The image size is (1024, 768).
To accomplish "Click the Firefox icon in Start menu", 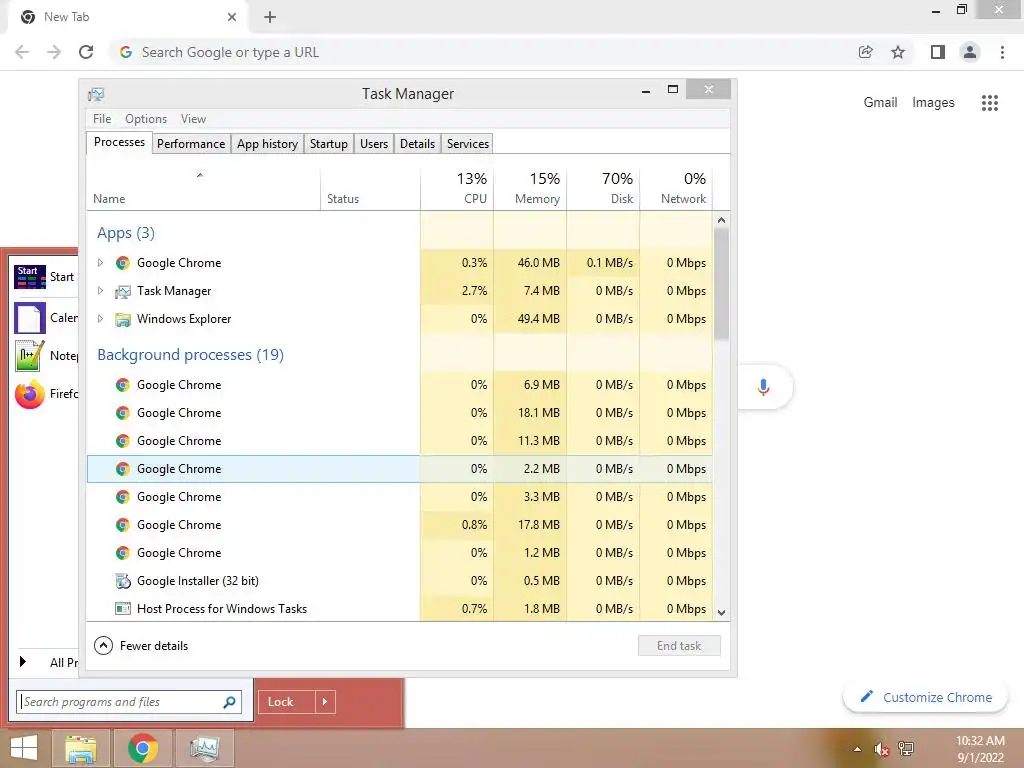I will pos(29,394).
